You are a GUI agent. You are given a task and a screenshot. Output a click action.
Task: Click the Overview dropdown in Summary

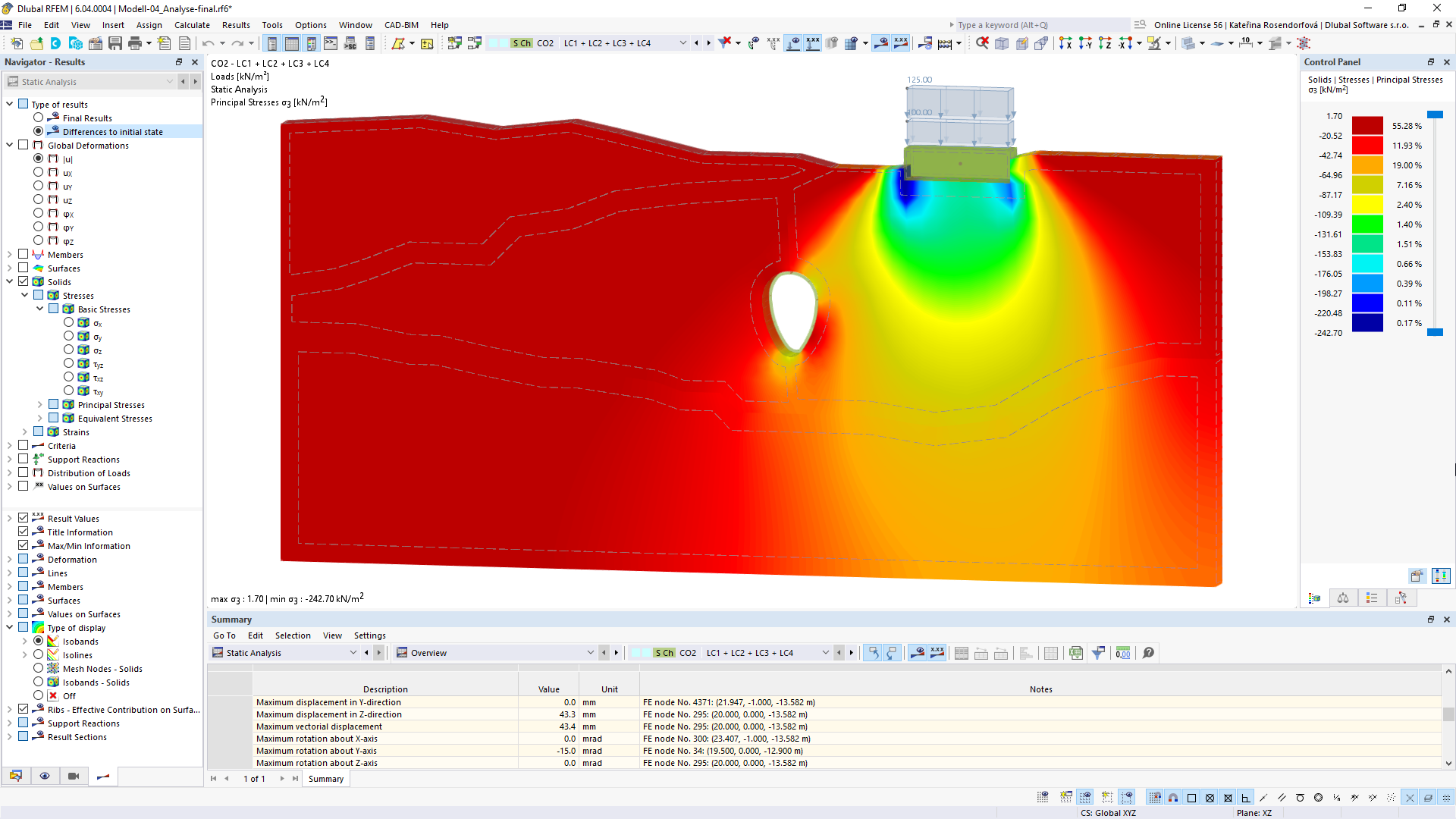(495, 652)
